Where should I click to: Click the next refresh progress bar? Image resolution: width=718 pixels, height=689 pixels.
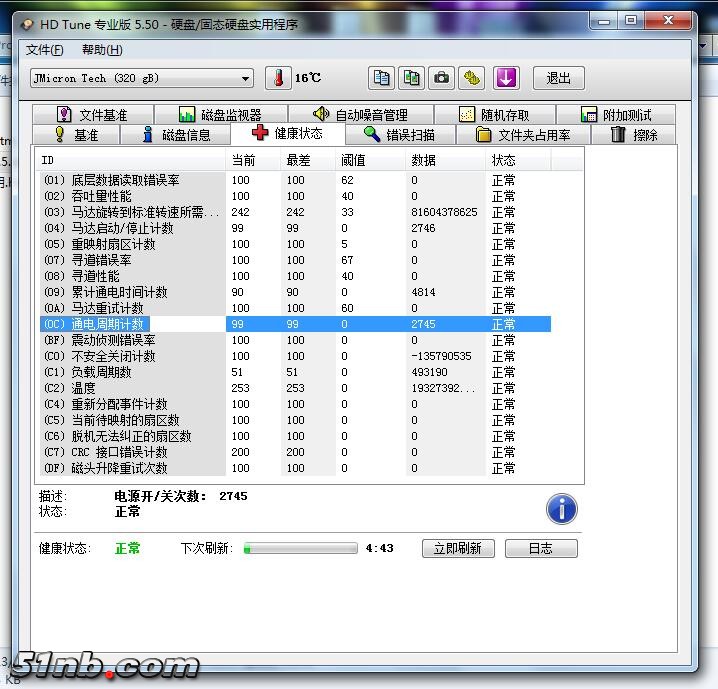(300, 548)
